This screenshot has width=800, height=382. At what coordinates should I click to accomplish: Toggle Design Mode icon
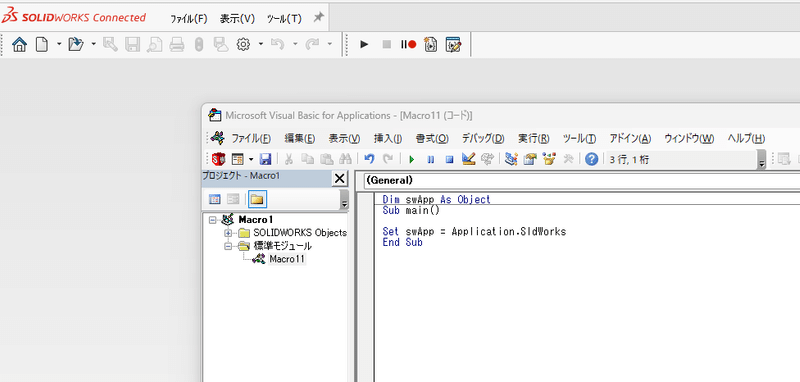click(x=468, y=159)
